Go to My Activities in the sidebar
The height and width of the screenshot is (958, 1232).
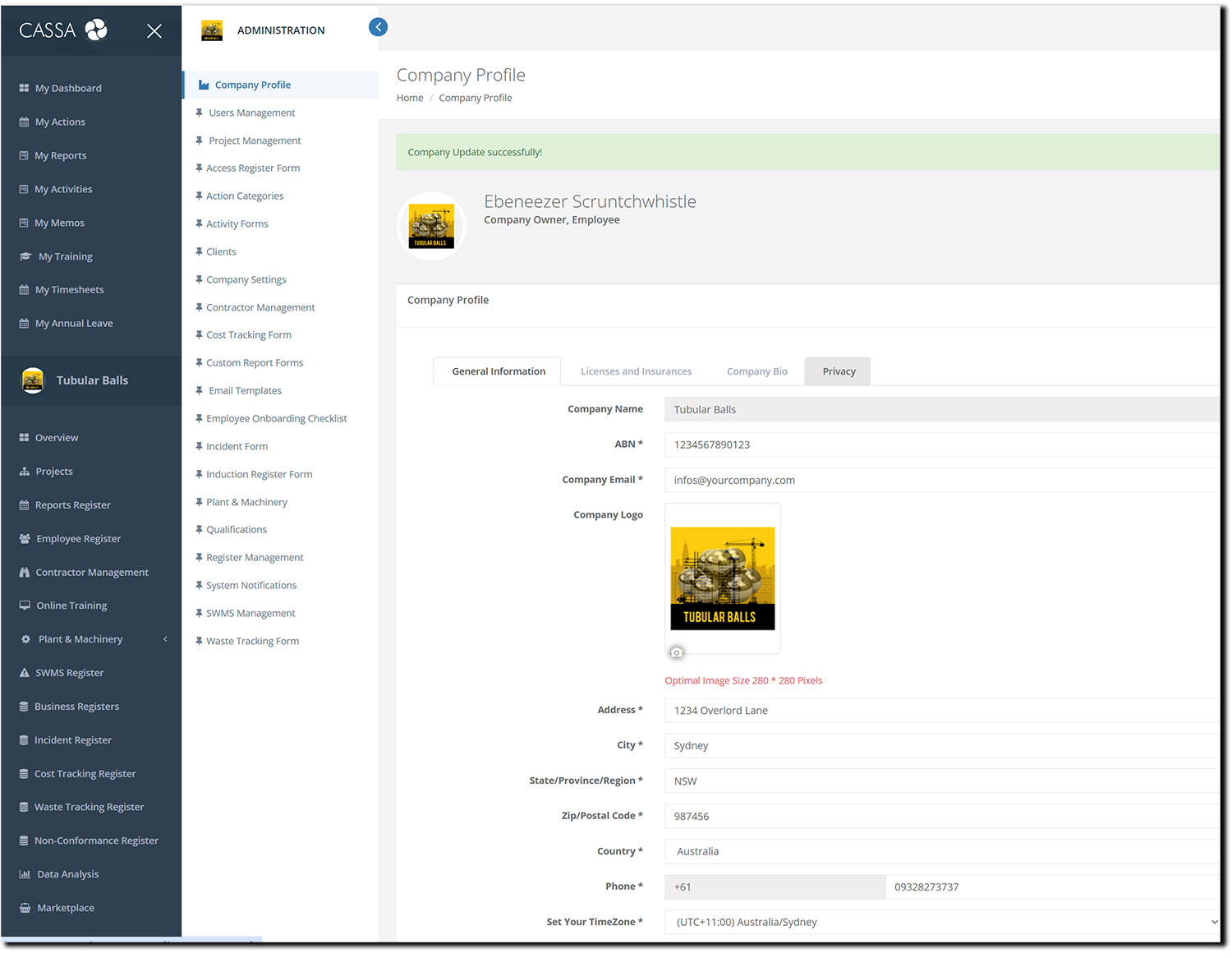coord(63,189)
